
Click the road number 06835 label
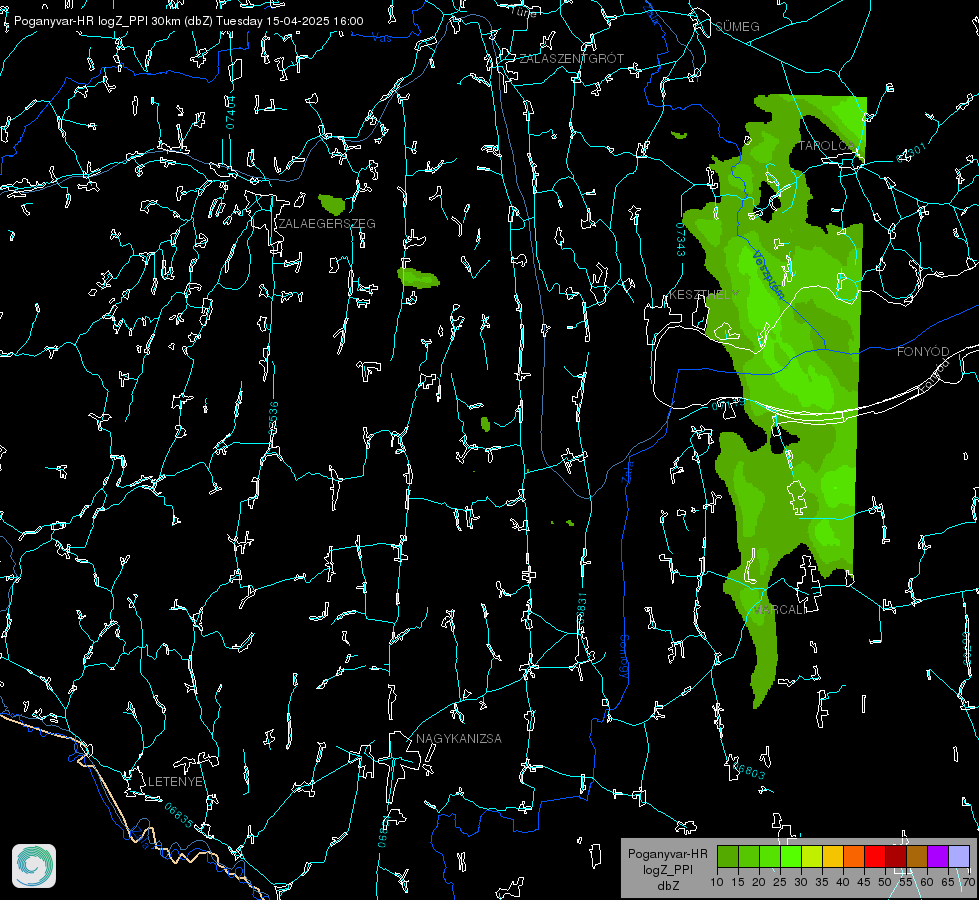coord(179,815)
